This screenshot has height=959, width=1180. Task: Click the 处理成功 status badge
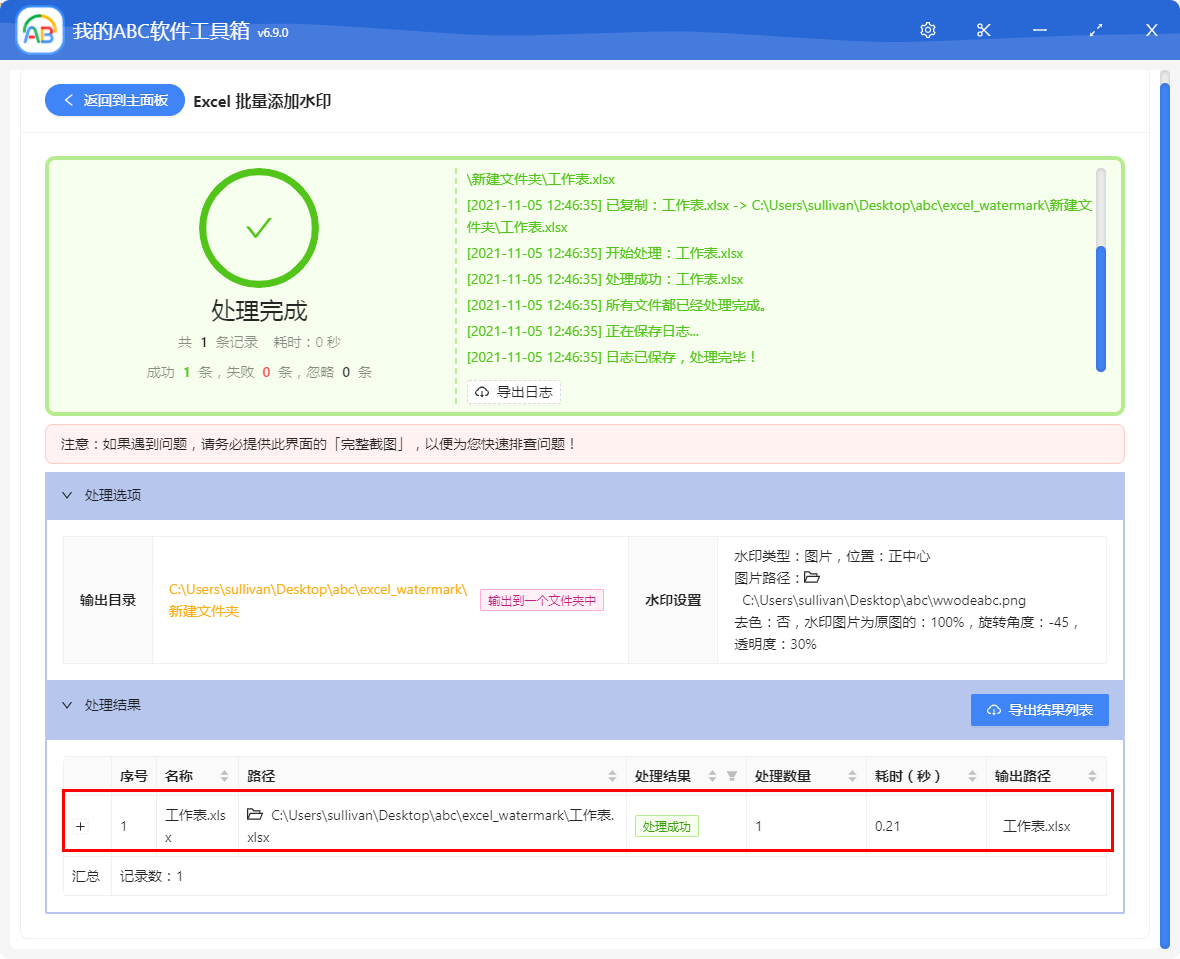coord(666,826)
